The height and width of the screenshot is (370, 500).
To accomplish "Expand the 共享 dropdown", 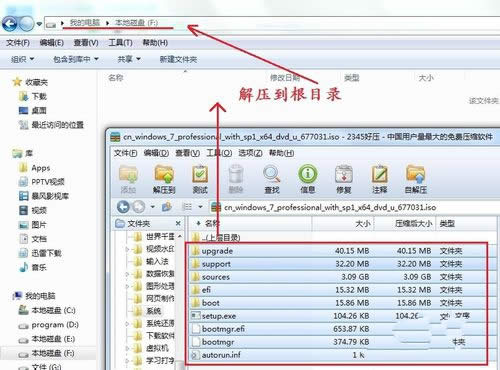I will tap(129, 59).
